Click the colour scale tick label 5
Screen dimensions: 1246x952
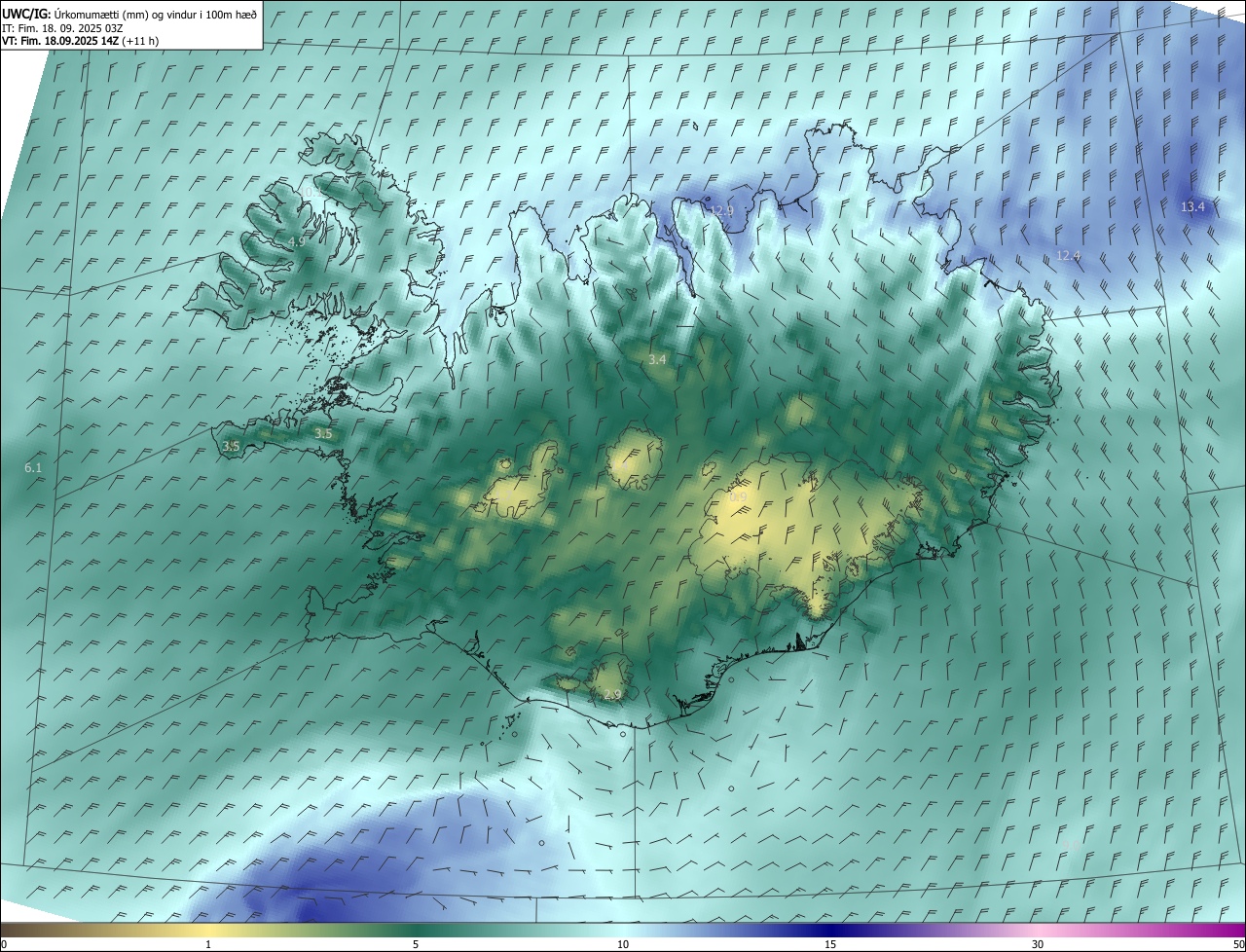coord(416,945)
